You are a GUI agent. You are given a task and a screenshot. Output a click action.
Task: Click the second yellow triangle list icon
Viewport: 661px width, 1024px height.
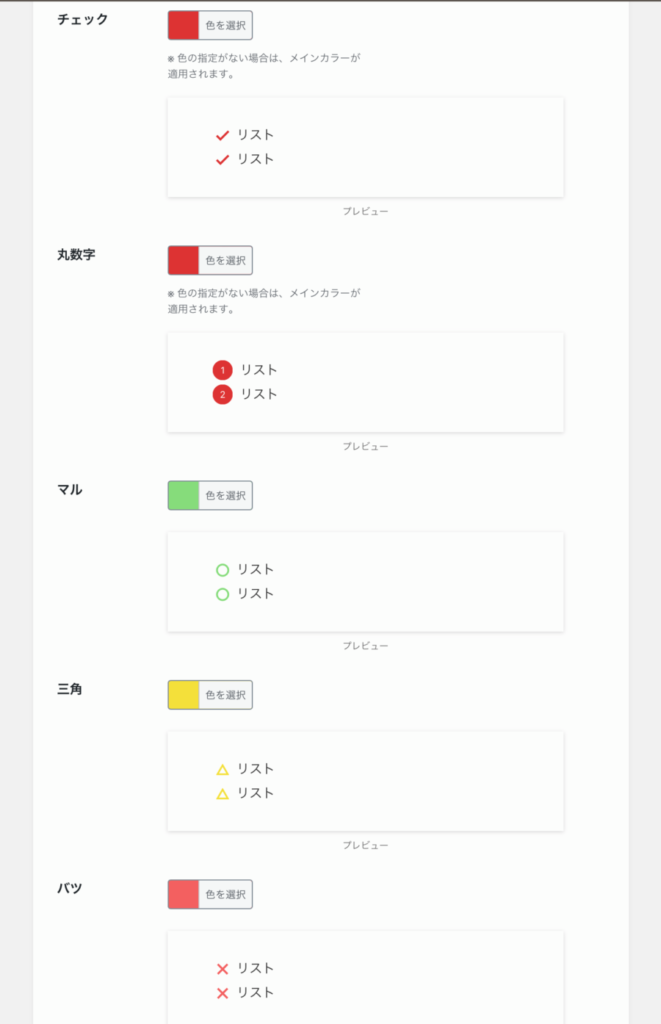223,794
